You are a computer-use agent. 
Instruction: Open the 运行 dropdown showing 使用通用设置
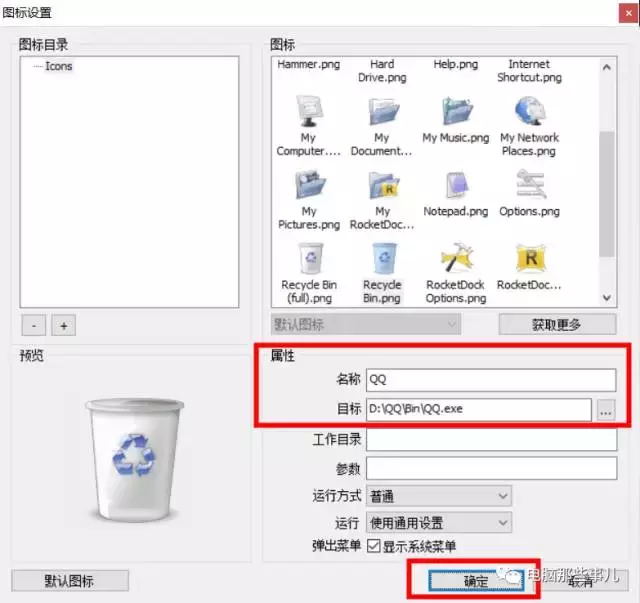pos(439,523)
